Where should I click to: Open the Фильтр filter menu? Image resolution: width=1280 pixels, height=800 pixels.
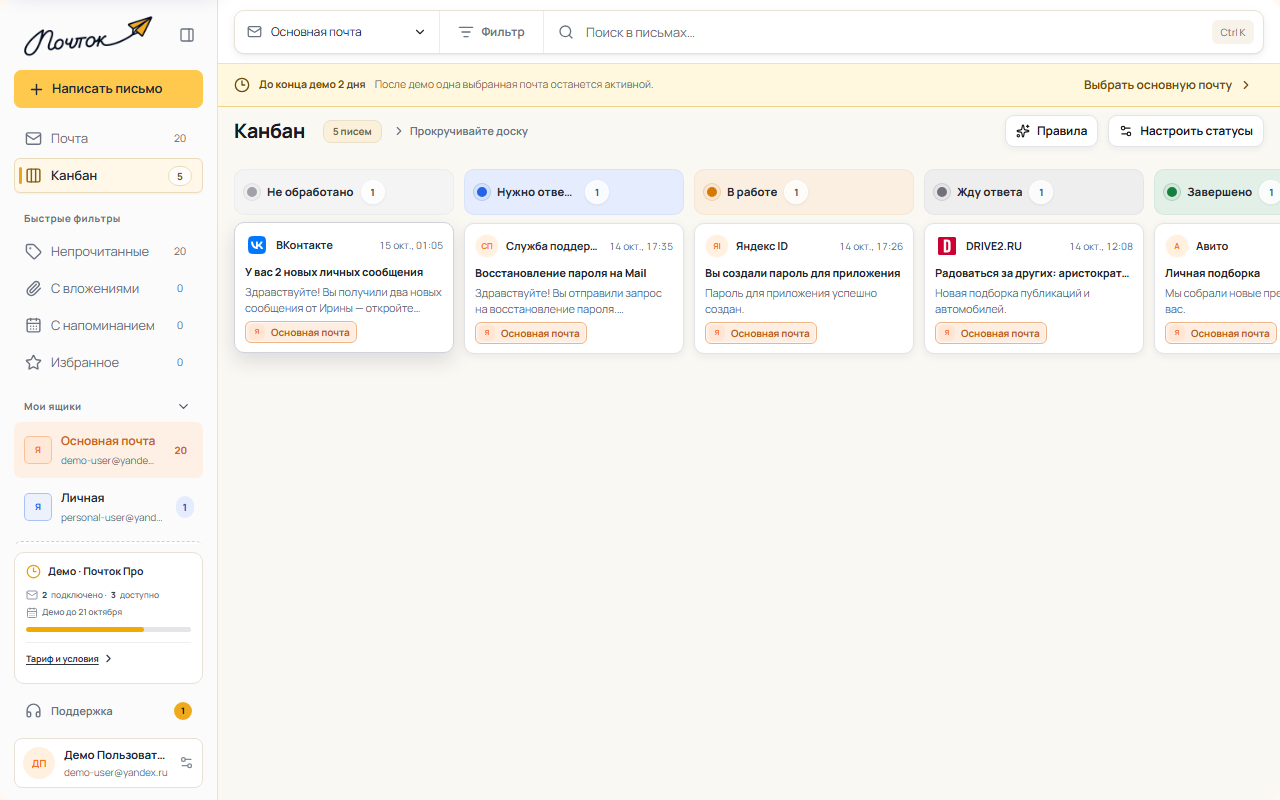(491, 32)
